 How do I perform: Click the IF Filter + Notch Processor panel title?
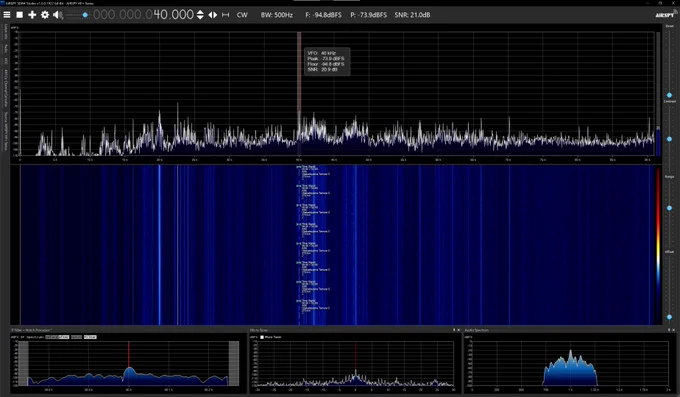(x=31, y=330)
